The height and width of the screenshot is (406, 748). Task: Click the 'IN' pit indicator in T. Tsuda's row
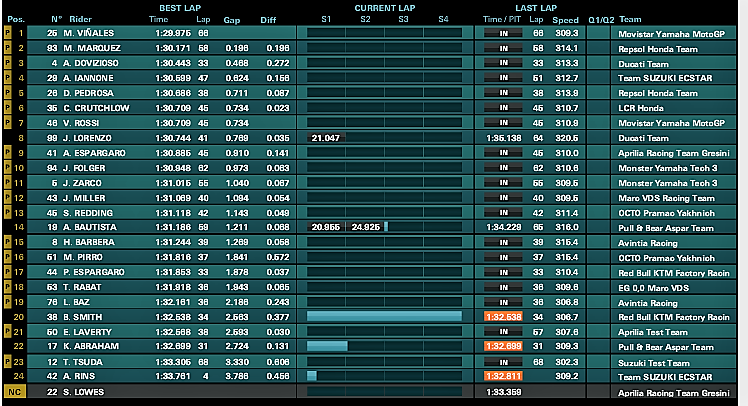[503, 362]
